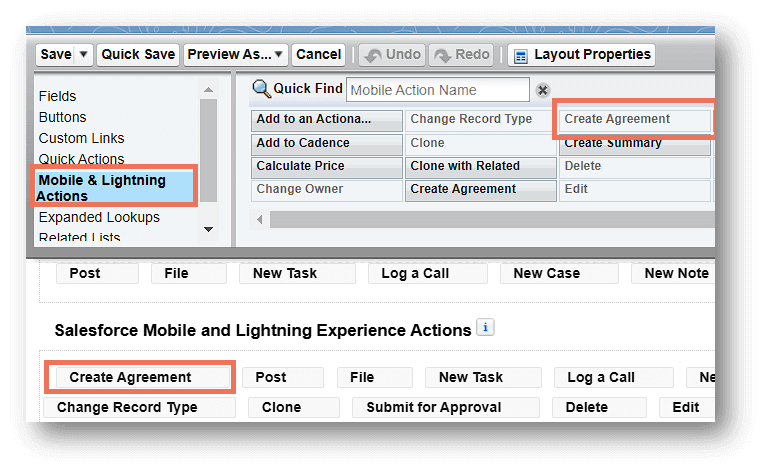Viewport: 767px width, 474px height.
Task: Click the Layout Properties icon
Action: point(520,56)
